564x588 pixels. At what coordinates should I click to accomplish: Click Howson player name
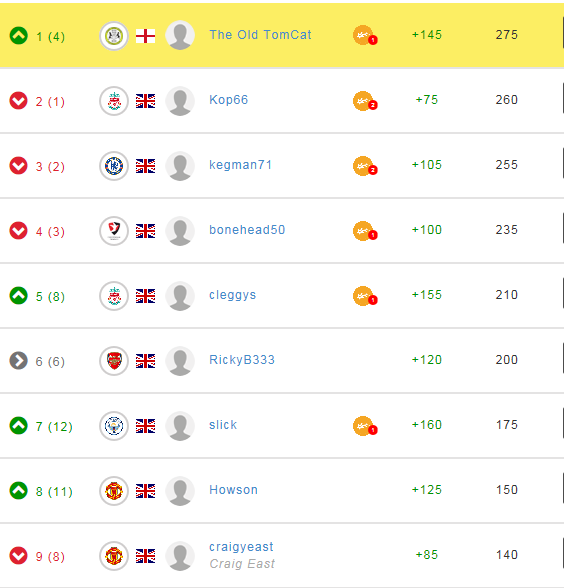pyautogui.click(x=233, y=490)
